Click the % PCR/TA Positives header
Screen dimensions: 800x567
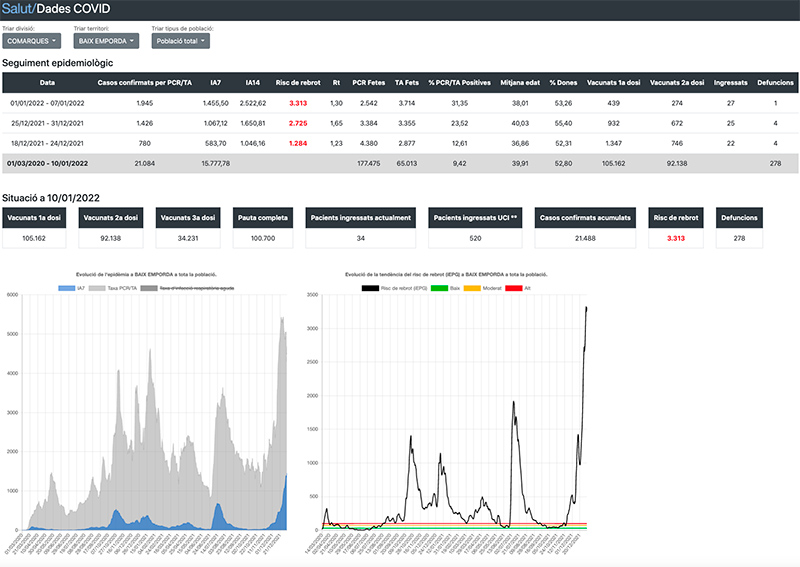click(x=459, y=83)
